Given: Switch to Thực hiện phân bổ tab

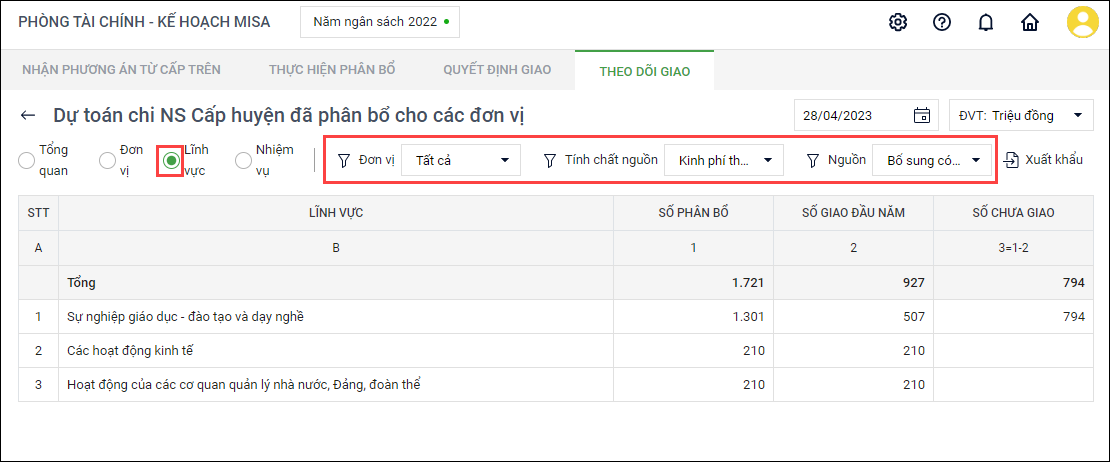Looking at the screenshot, I should 332,70.
